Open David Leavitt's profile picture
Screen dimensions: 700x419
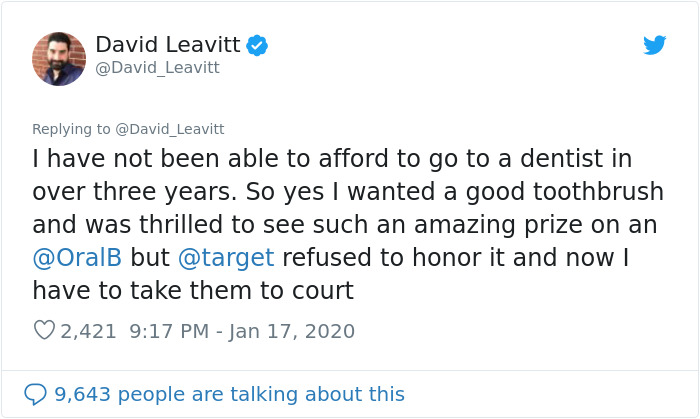(x=59, y=58)
